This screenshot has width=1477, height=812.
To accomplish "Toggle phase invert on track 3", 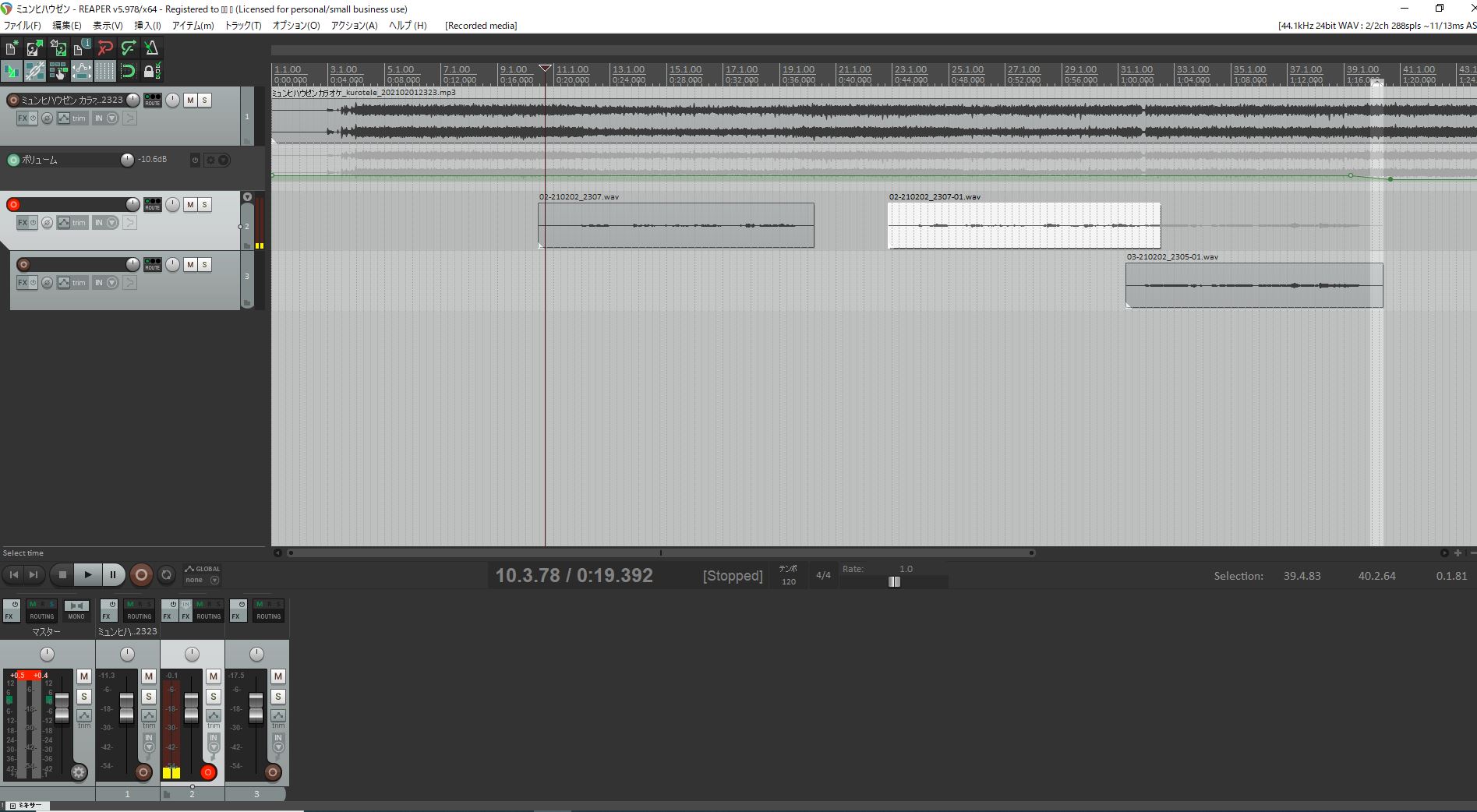I will [47, 283].
